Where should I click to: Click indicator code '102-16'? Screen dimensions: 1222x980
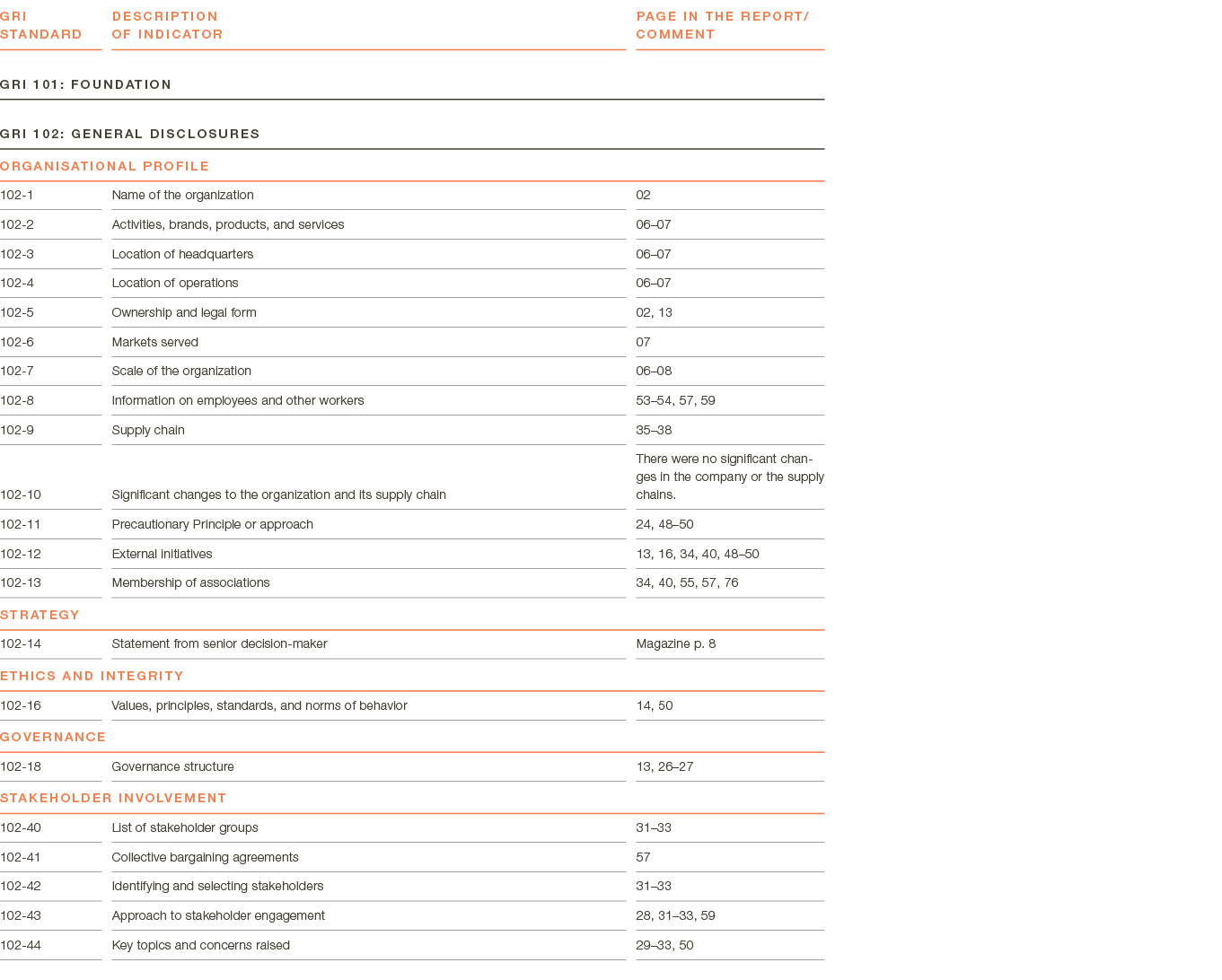click(21, 705)
